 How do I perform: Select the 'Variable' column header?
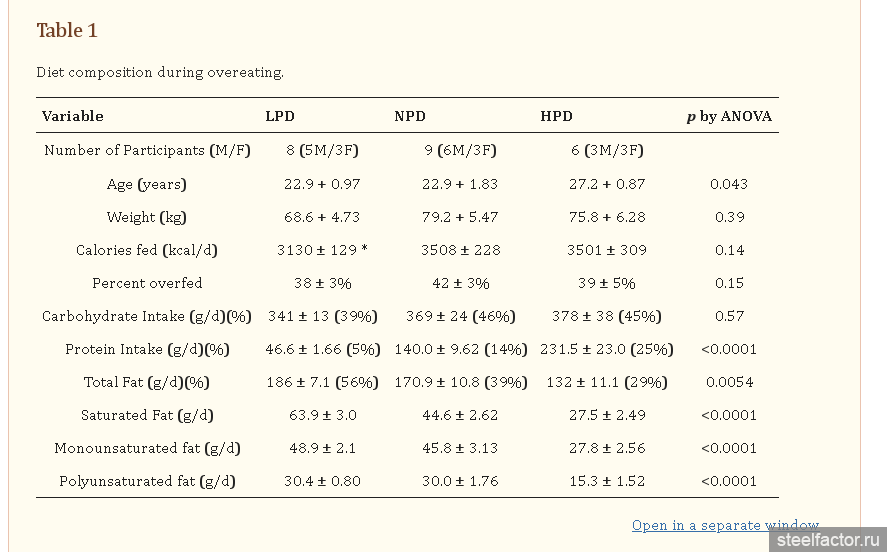73,116
